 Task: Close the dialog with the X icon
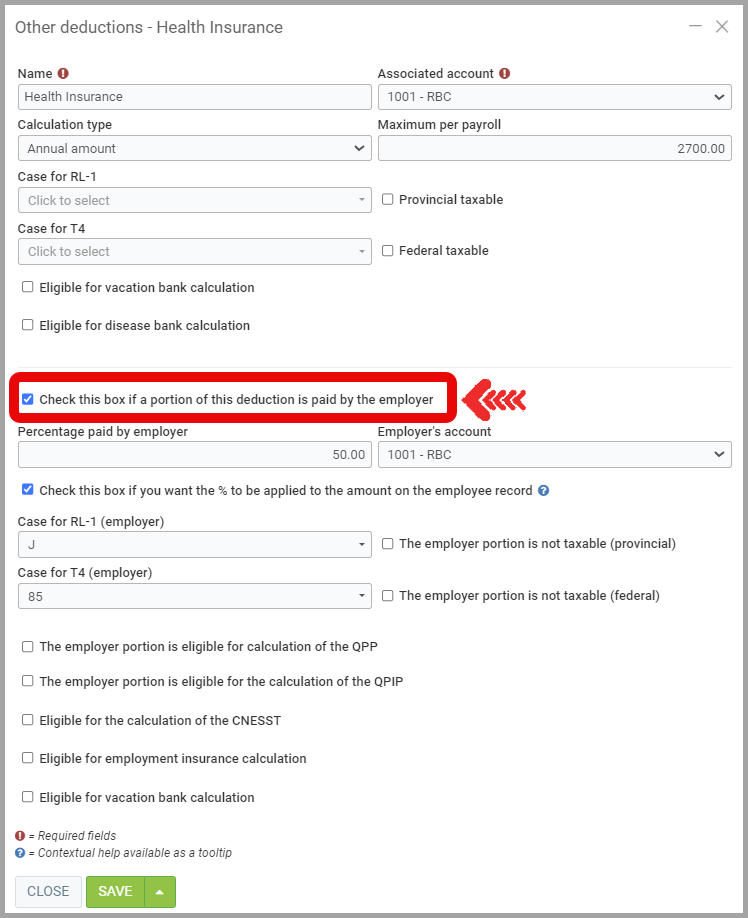[722, 27]
